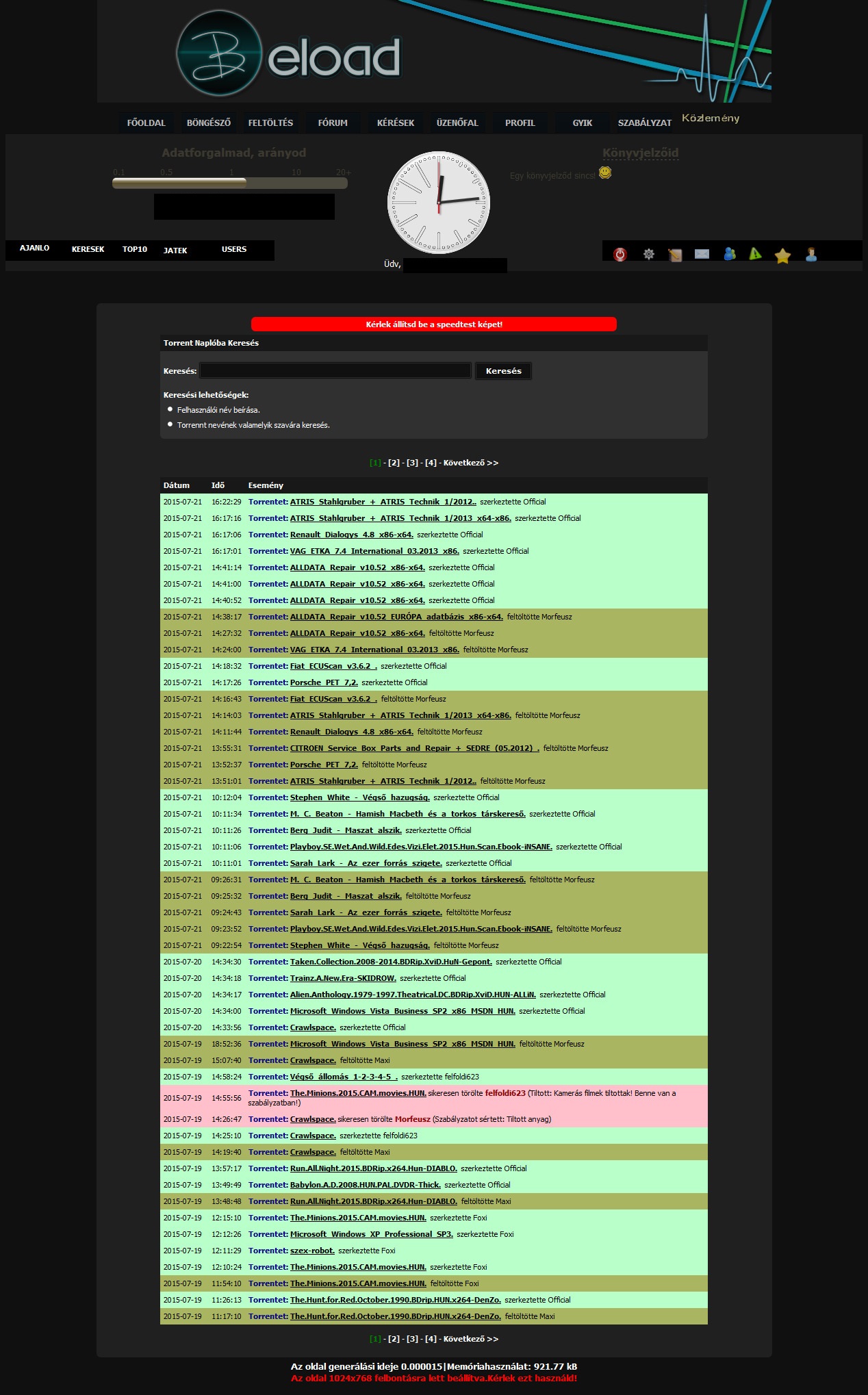The image size is (868, 1395).
Task: Open deleted The.Minions.2015.CAM torrent at 14:55:56
Action: 358,1093
